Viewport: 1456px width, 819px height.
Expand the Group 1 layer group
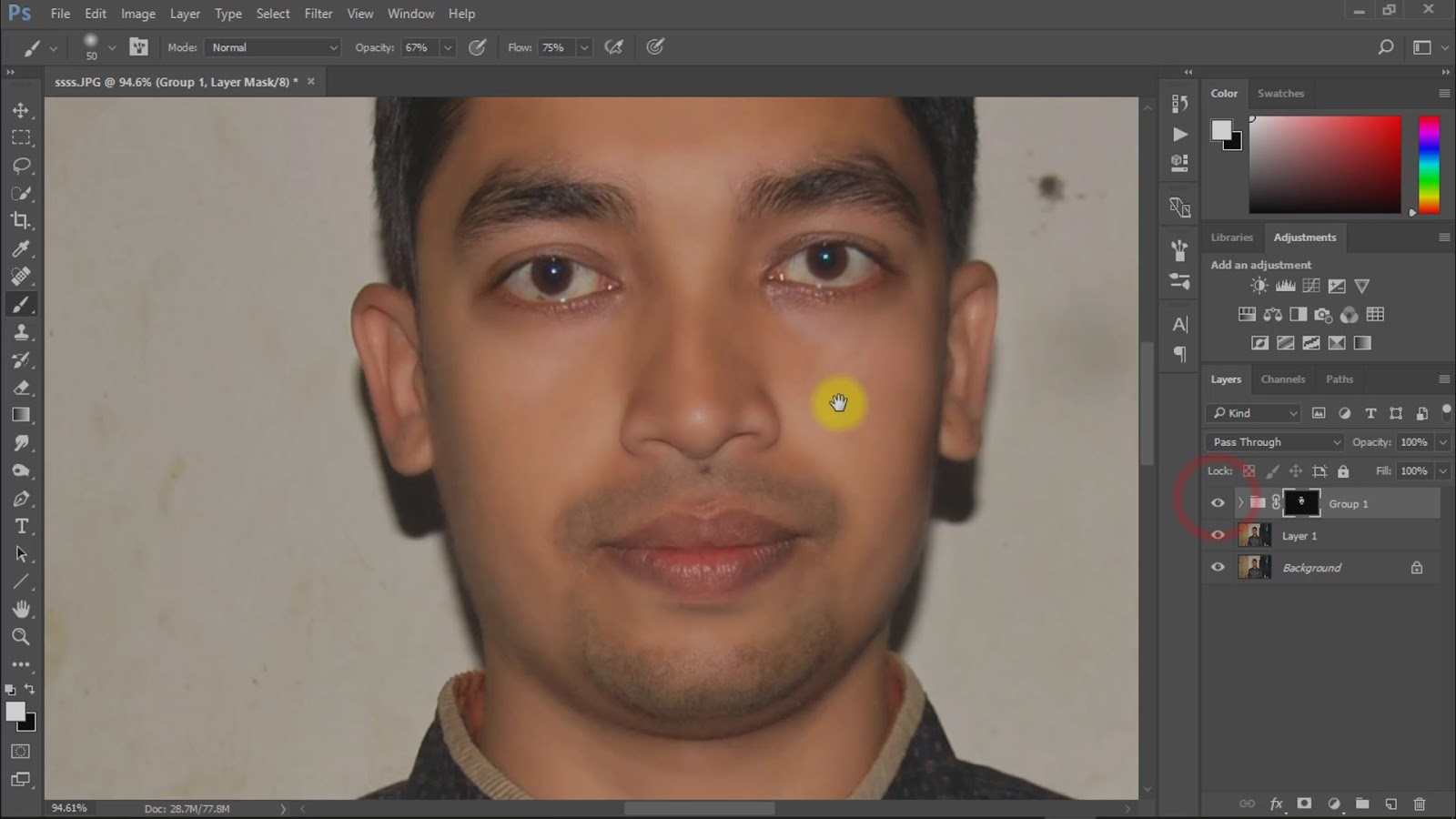click(1240, 503)
